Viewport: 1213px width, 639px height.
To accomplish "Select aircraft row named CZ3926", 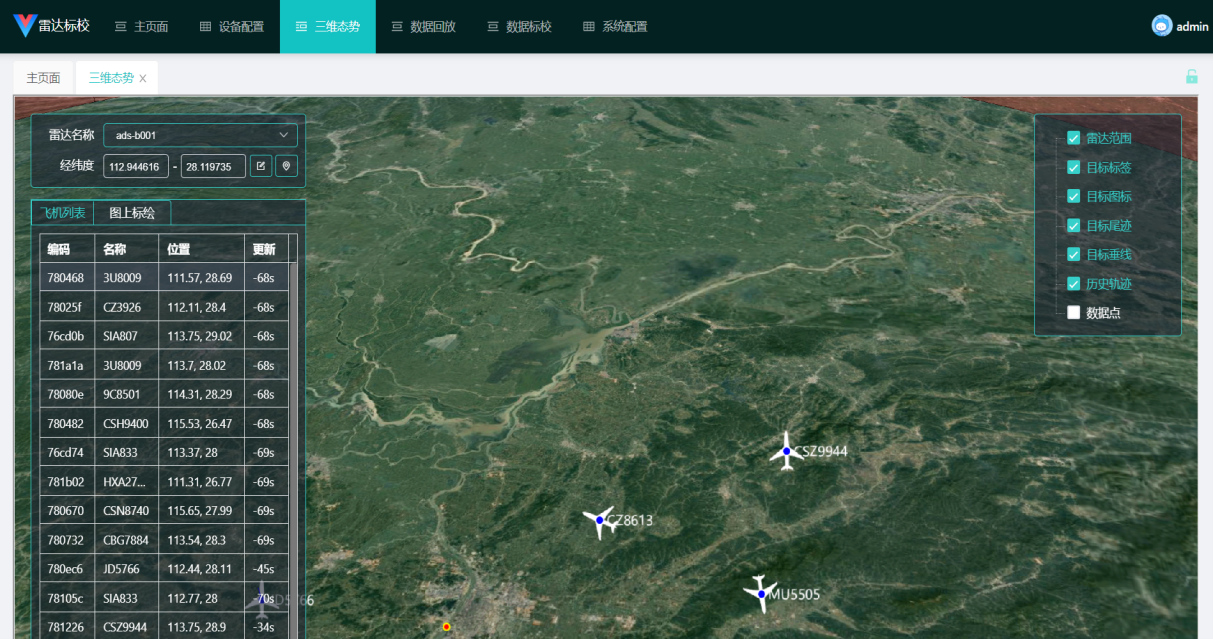I will coord(164,307).
